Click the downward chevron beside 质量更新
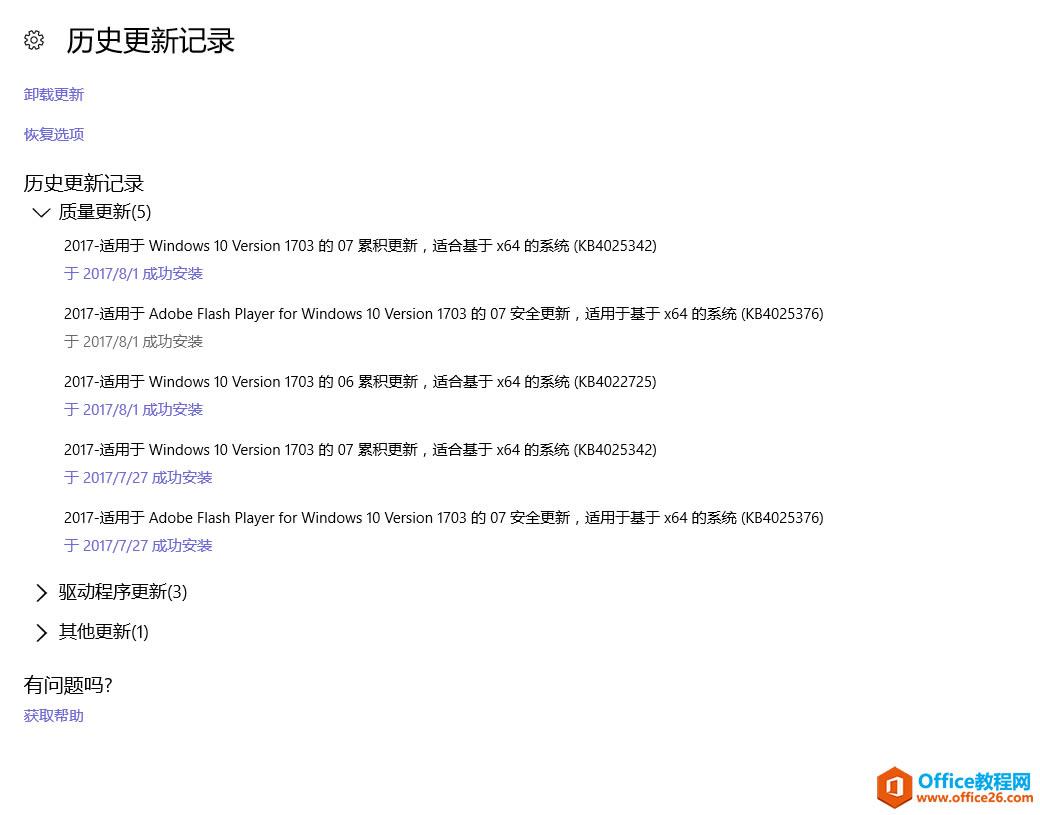Viewport: 1040px width, 815px height. coord(41,212)
